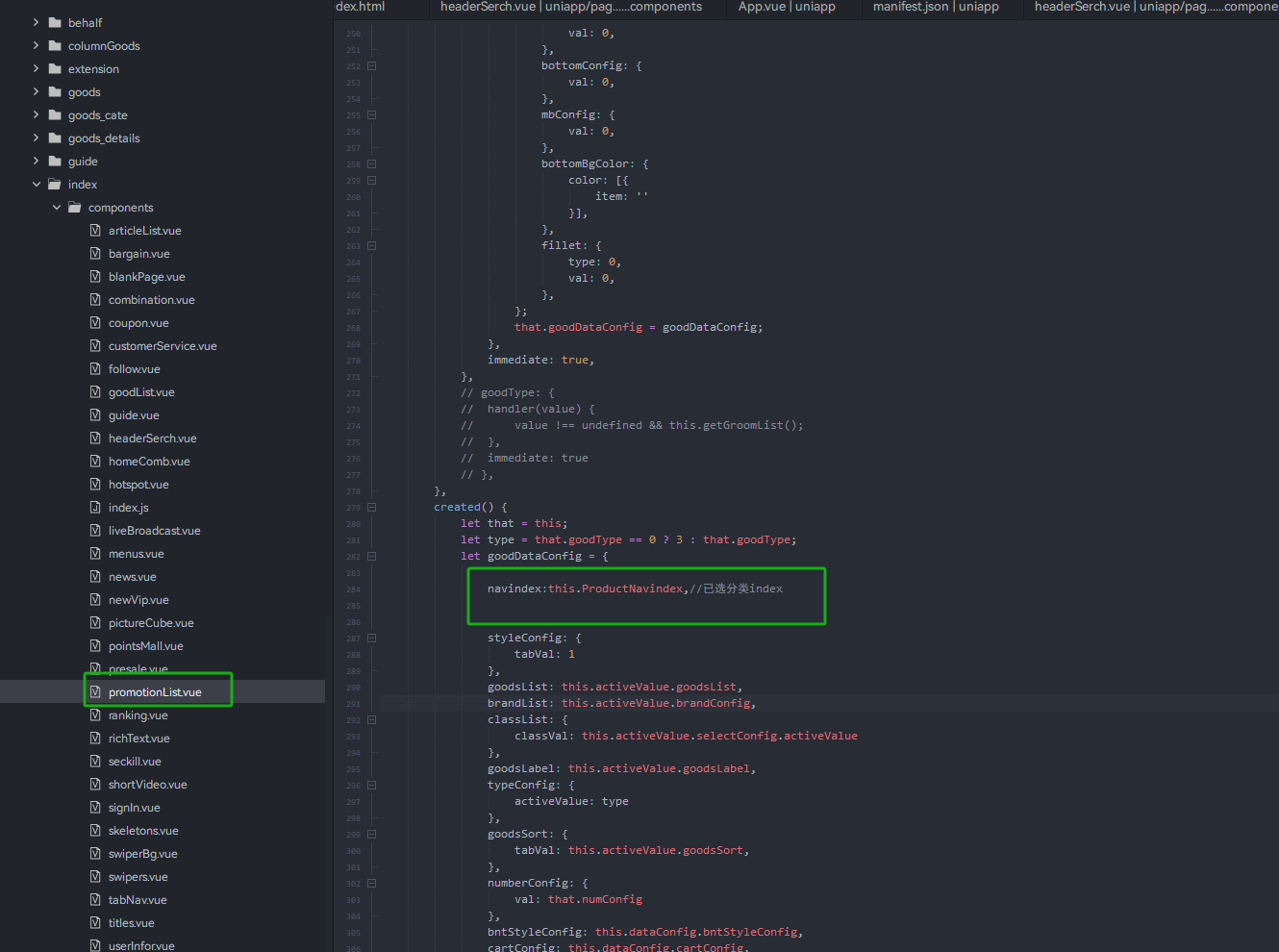Expand the extension folder chevron
1279x952 pixels.
coord(37,68)
